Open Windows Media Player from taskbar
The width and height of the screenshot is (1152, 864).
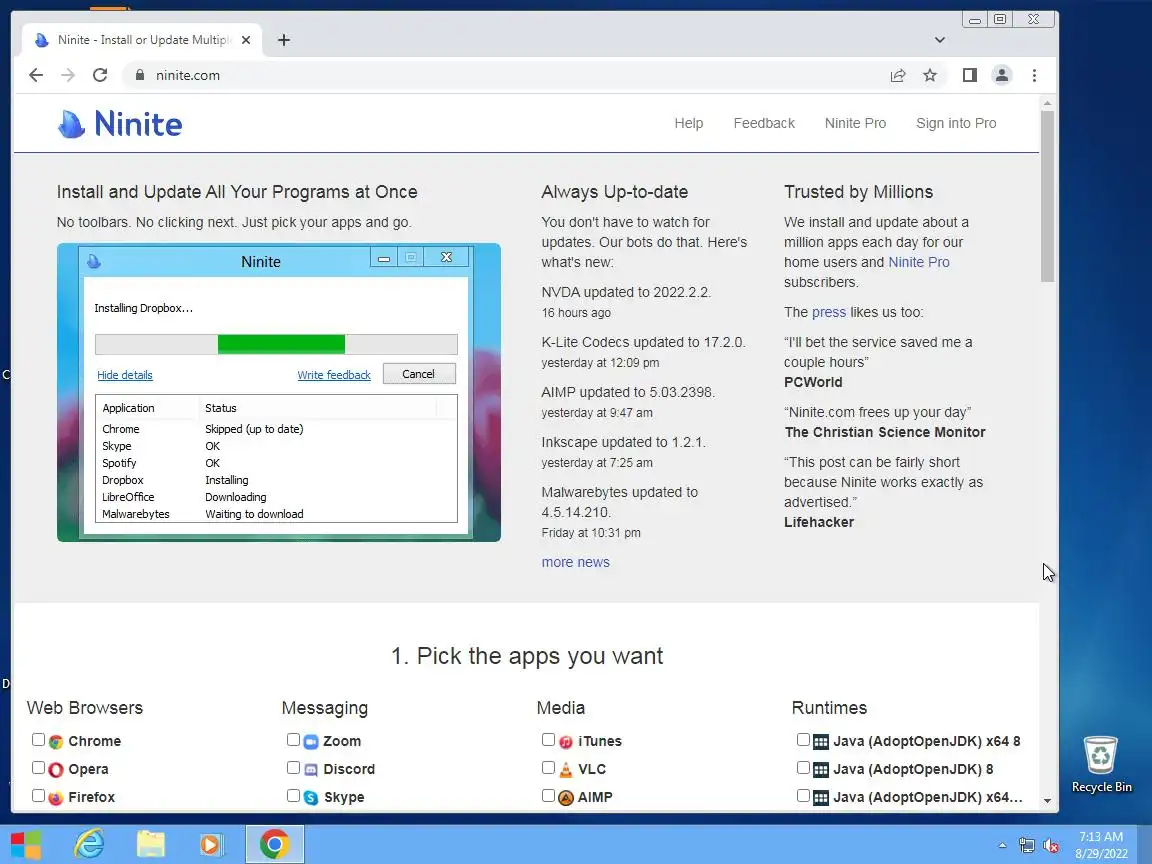(211, 845)
